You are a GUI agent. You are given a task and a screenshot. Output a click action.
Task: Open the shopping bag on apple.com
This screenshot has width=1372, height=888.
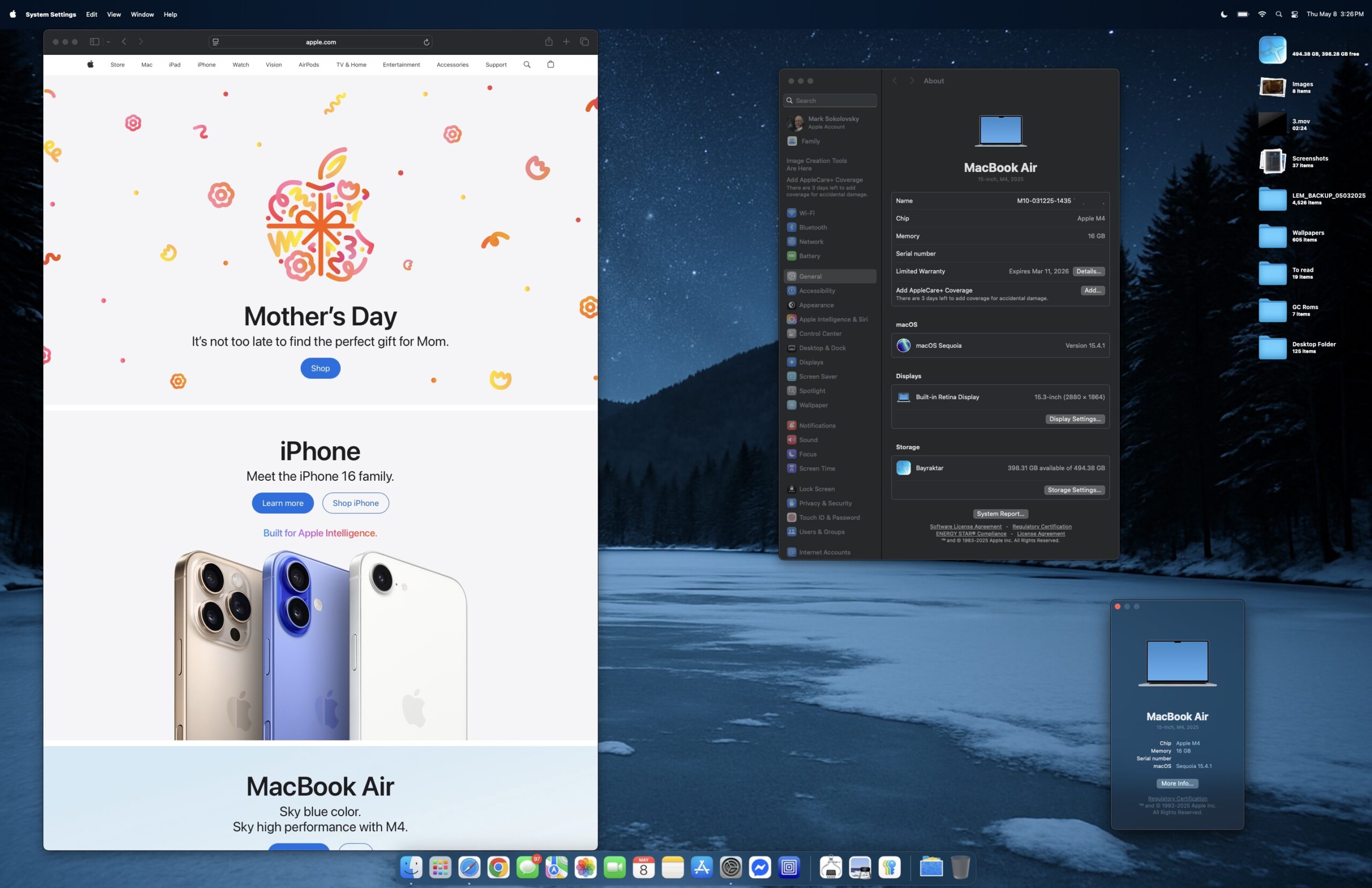pos(550,65)
